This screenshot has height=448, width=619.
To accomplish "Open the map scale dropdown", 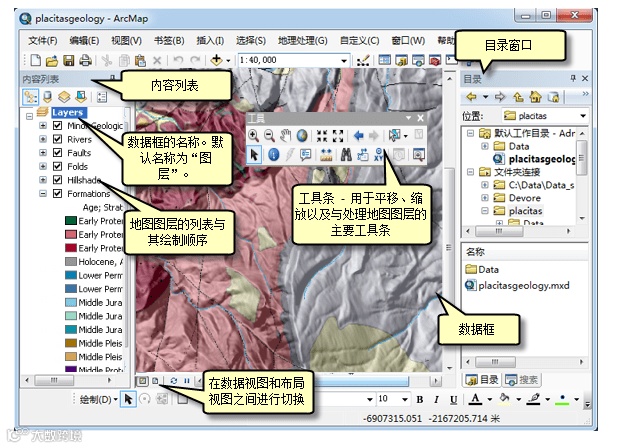I will coord(344,60).
